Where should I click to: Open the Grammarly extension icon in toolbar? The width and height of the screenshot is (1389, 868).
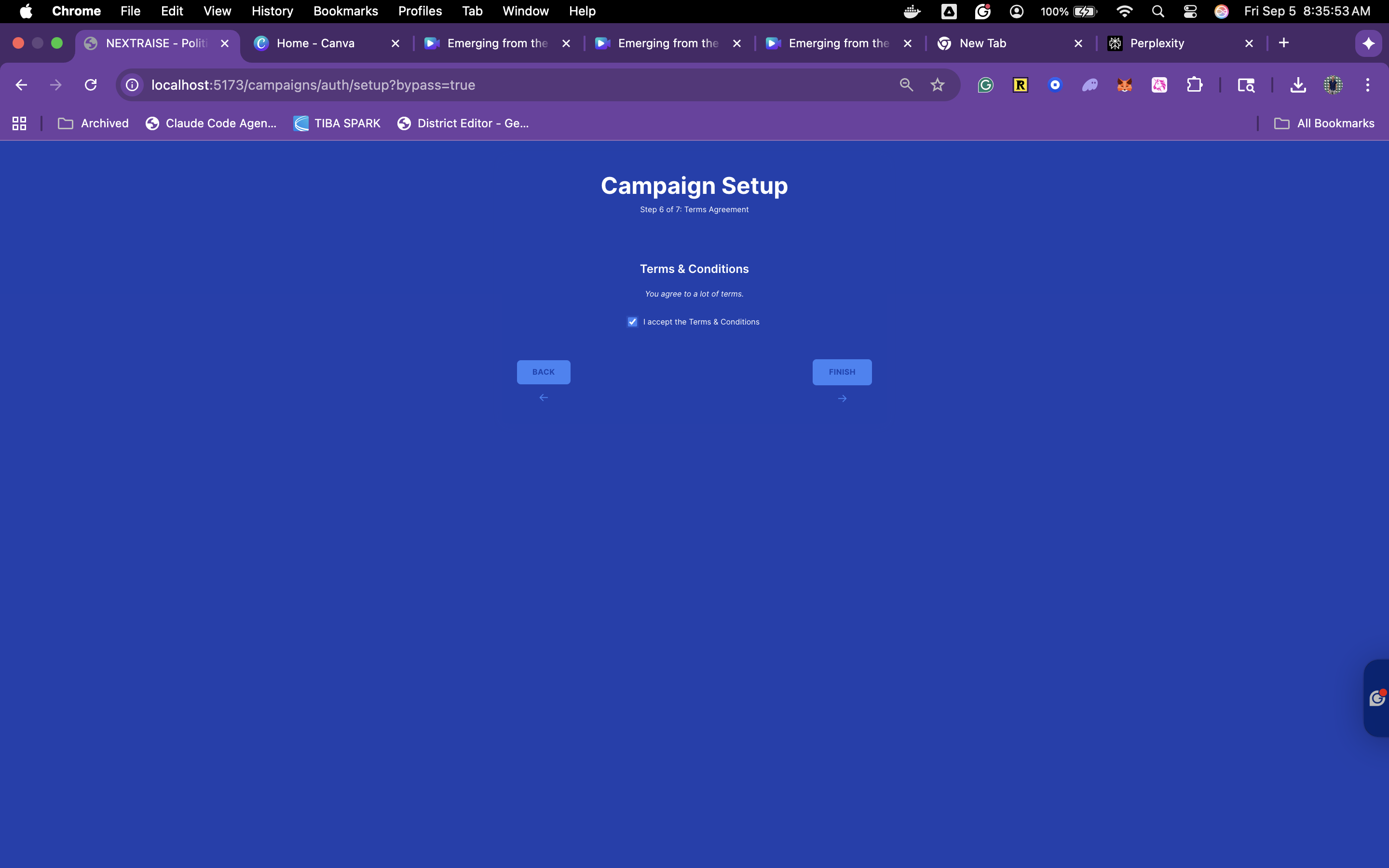coord(985,85)
